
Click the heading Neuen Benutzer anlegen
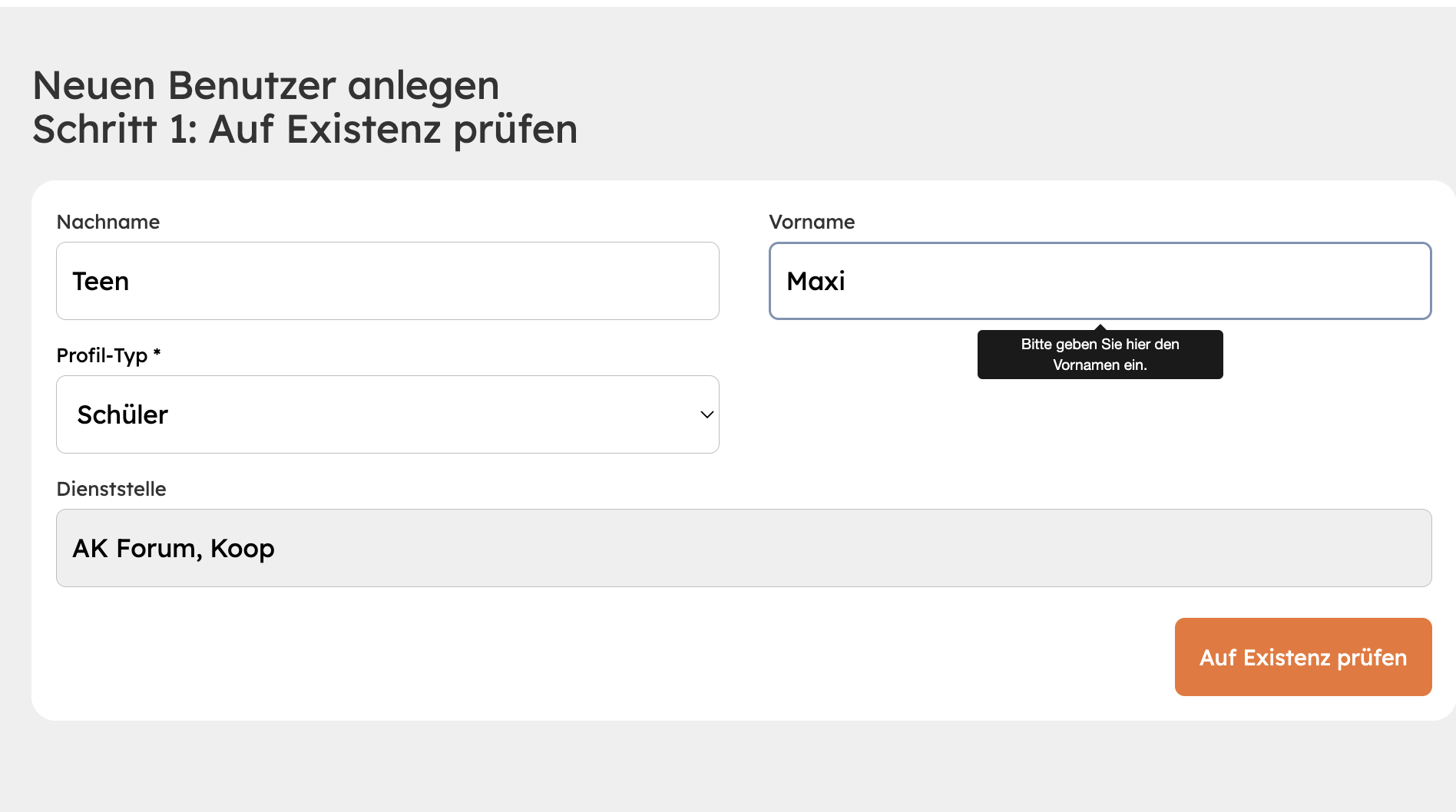point(265,85)
